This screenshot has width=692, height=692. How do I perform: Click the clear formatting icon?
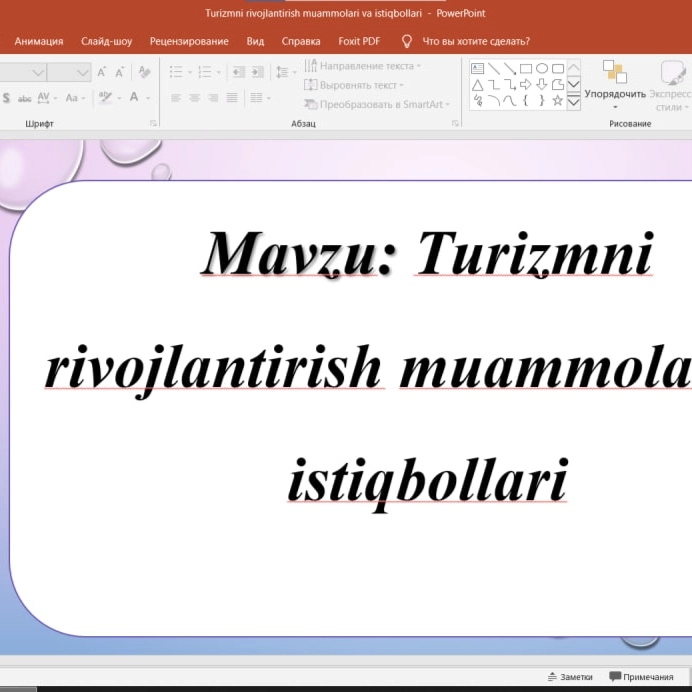pyautogui.click(x=145, y=72)
